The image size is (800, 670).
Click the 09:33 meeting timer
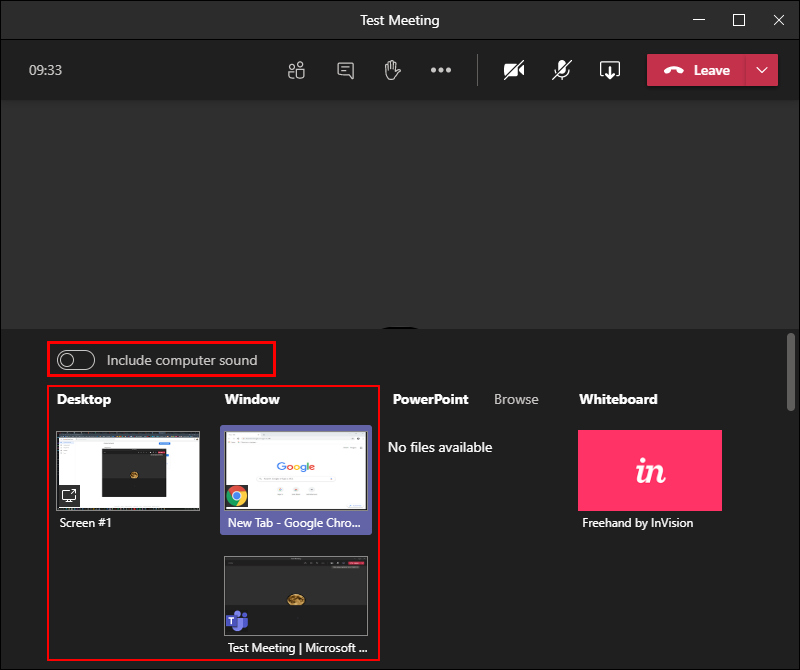click(45, 70)
